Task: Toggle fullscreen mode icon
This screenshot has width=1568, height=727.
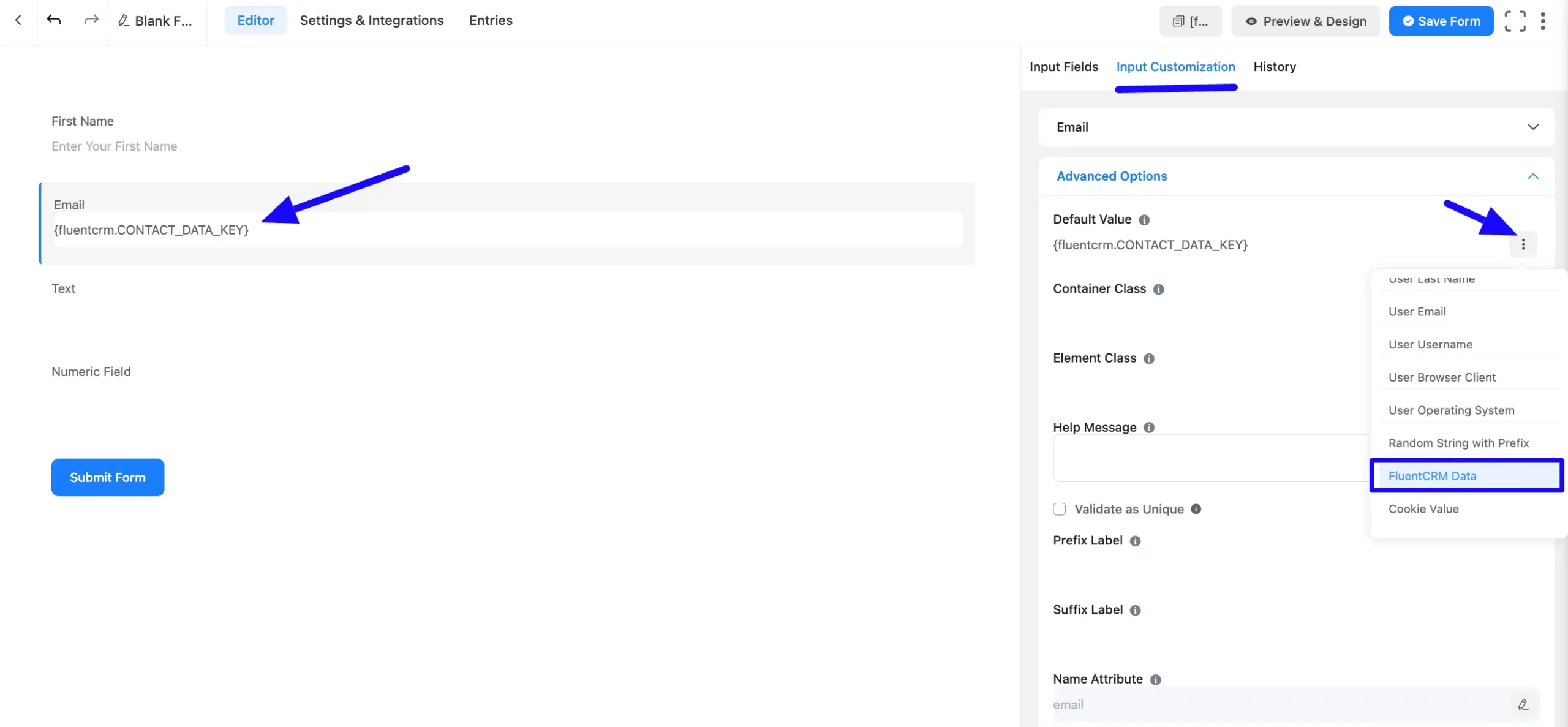Action: click(x=1515, y=21)
